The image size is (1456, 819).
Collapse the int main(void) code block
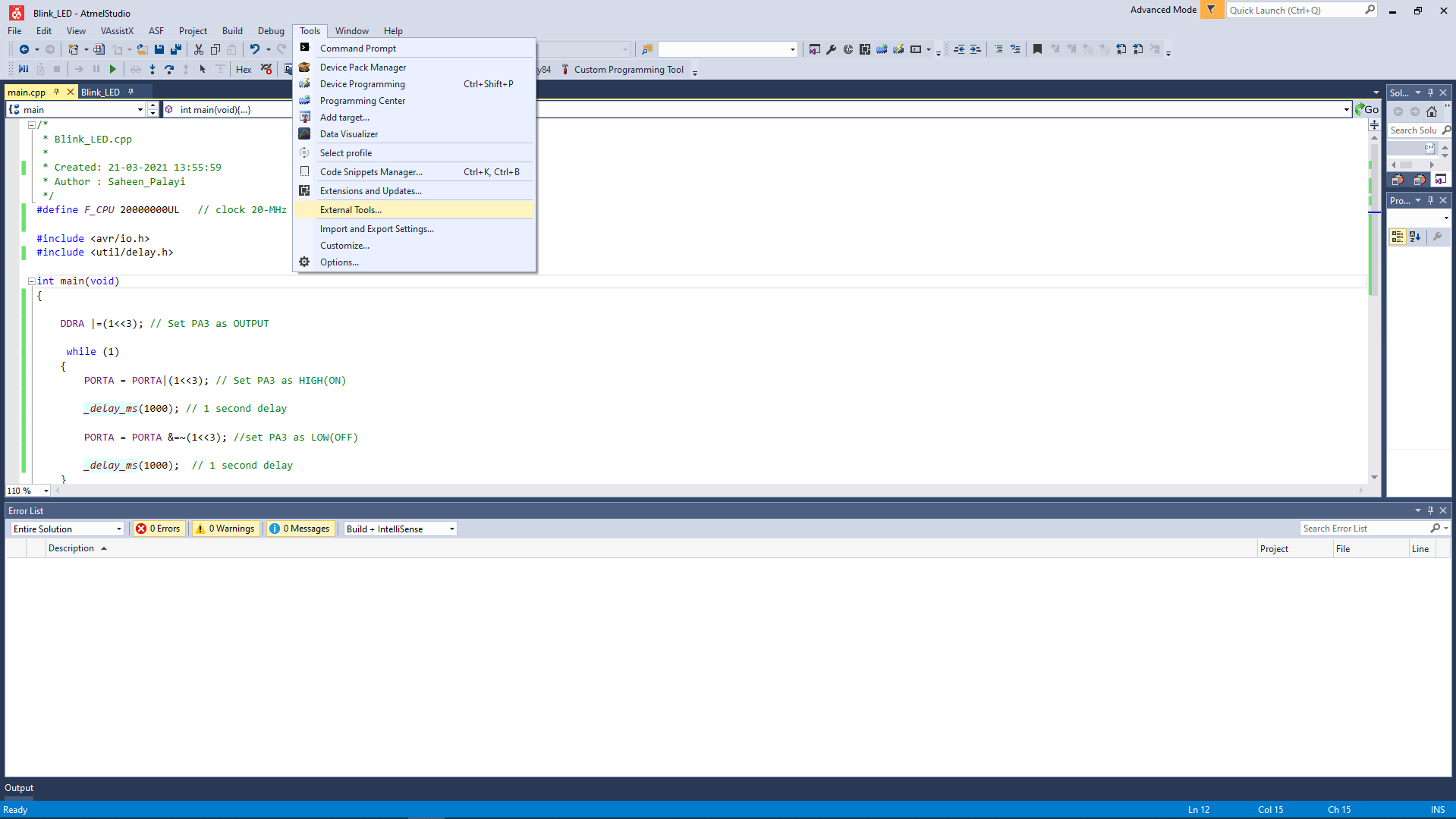pos(31,281)
